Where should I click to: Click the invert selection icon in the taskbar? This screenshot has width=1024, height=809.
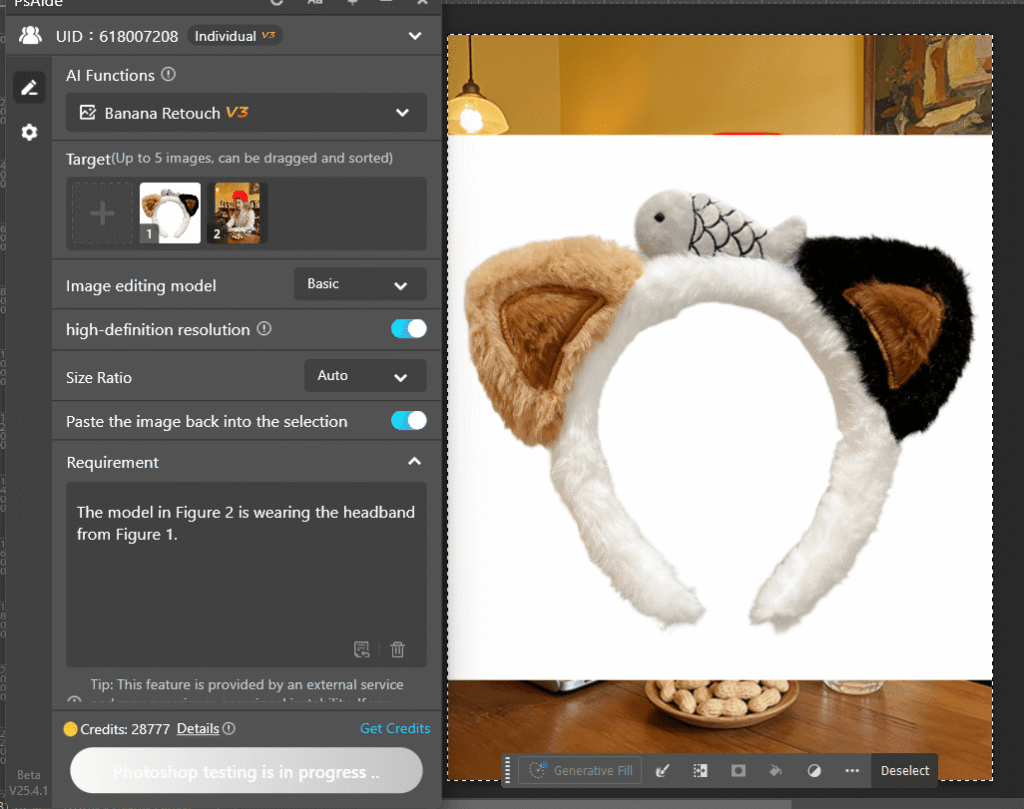[700, 770]
